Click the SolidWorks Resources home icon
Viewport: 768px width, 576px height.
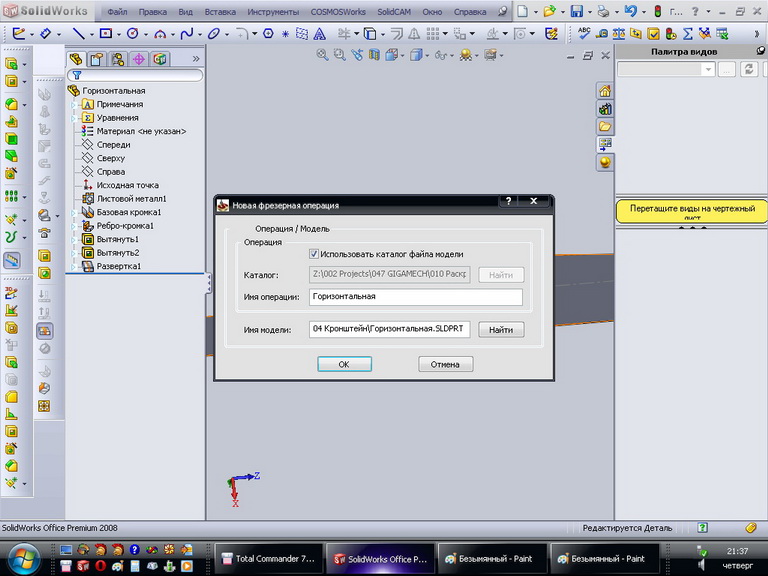point(605,91)
